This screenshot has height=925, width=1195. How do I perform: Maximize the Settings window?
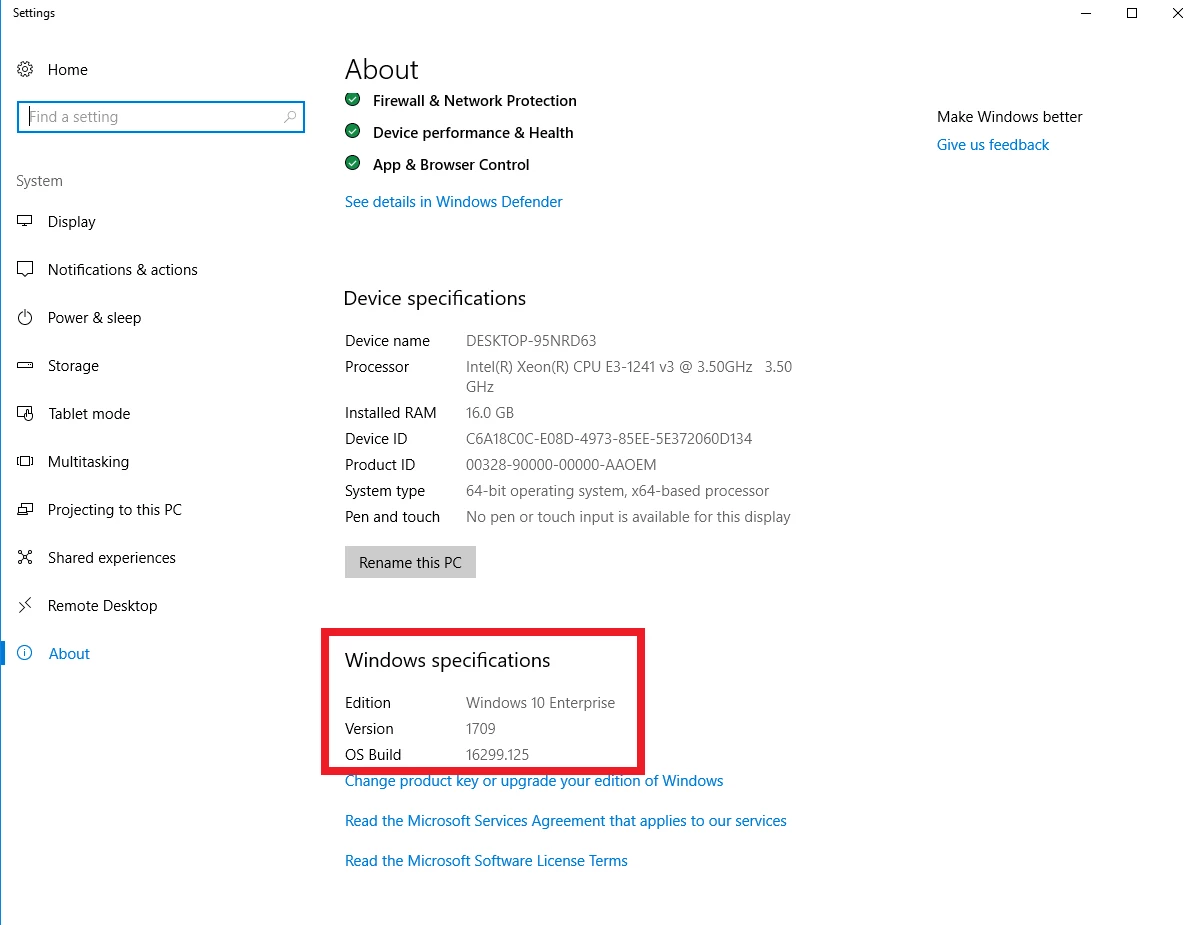pos(1132,13)
